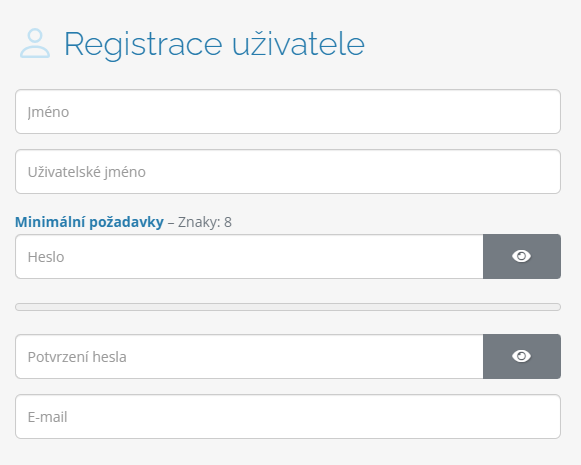The image size is (581, 465).
Task: Click the empty strength meter below Heslo
Action: pyautogui.click(x=288, y=307)
